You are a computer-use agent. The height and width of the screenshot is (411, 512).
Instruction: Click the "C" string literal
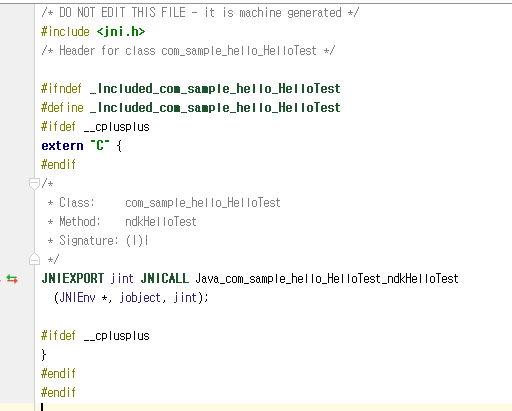[100, 145]
